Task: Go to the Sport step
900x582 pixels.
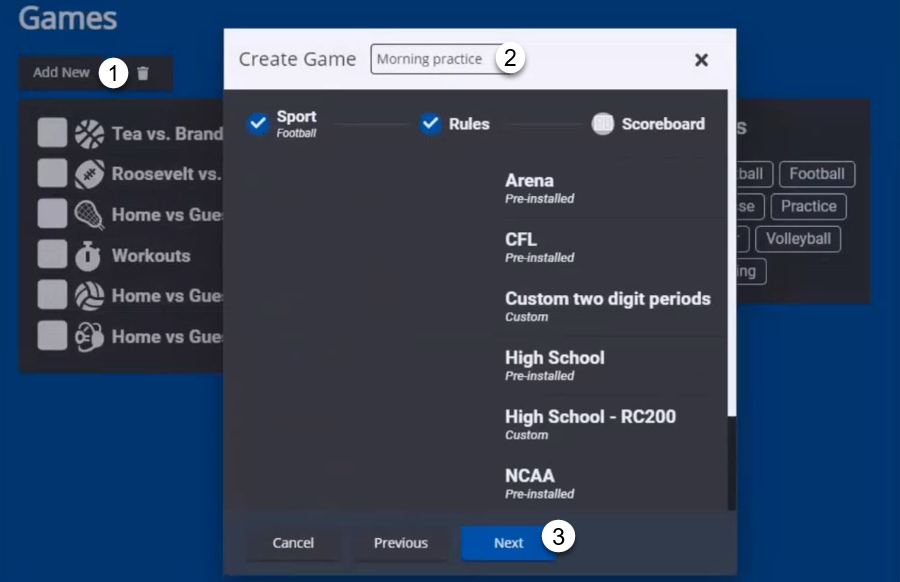Action: coord(258,123)
